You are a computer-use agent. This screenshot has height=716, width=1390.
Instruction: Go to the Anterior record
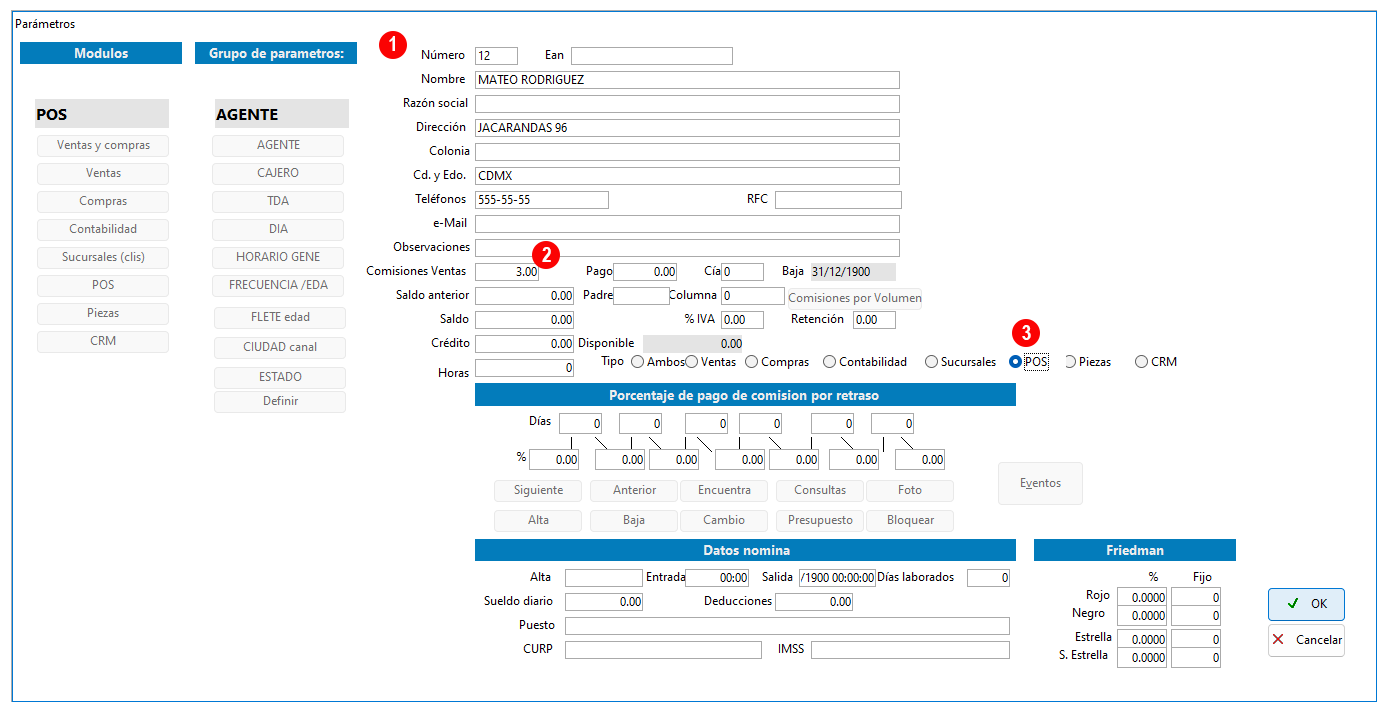point(634,491)
